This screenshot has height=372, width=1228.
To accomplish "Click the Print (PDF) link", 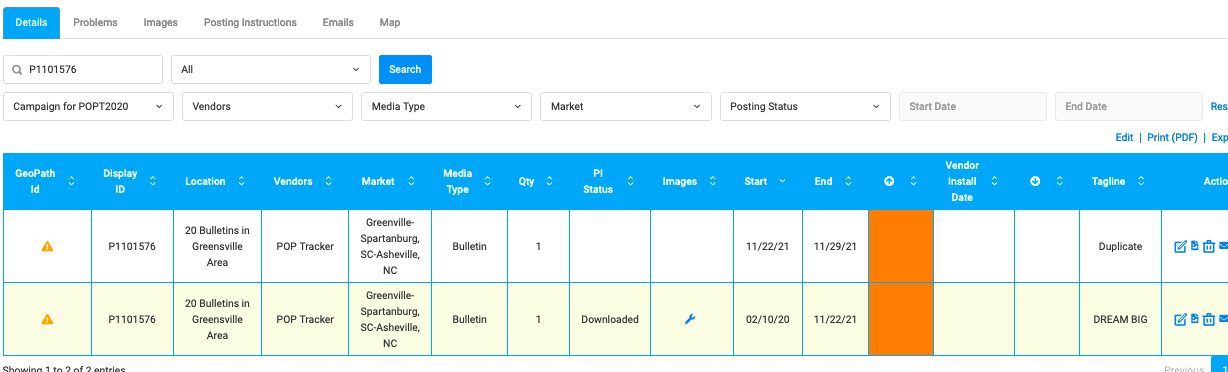I will [x=1172, y=138].
